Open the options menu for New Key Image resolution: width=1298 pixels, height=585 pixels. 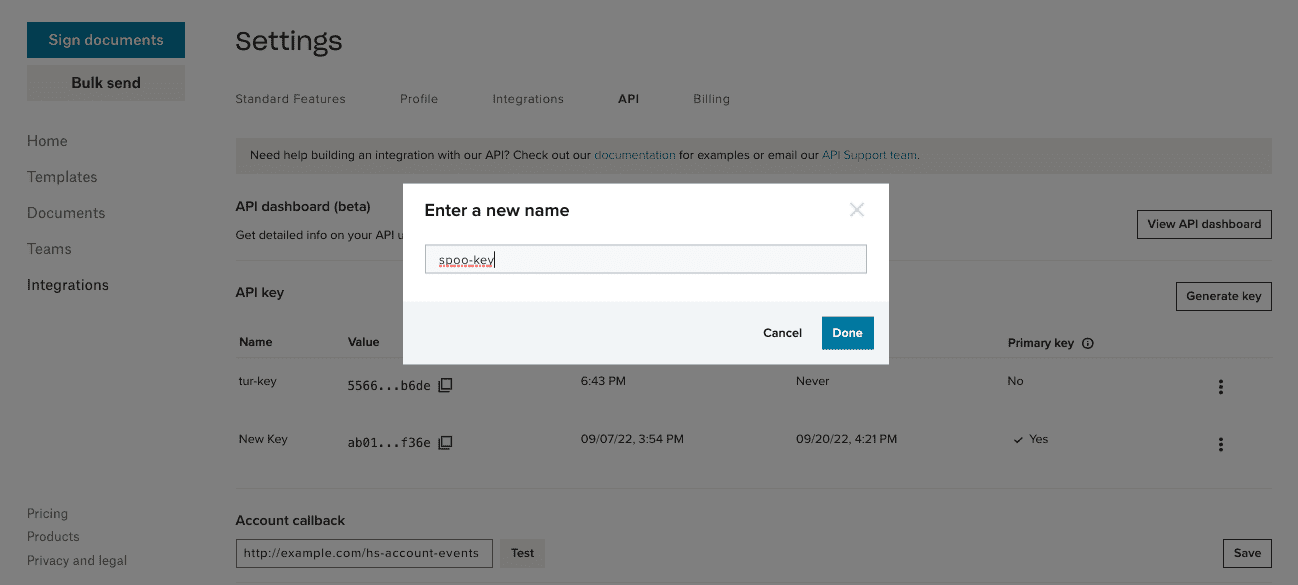pyautogui.click(x=1221, y=444)
